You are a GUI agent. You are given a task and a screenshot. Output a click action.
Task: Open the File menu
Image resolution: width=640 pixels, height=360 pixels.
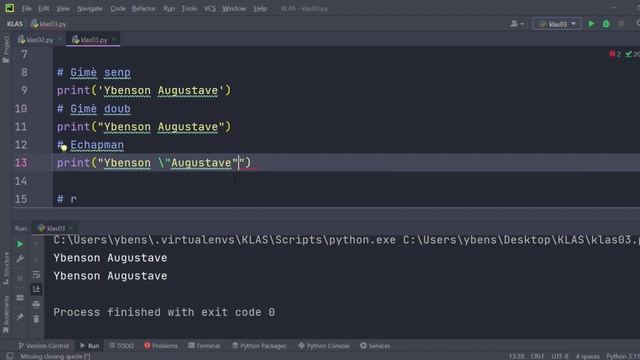pyautogui.click(x=27, y=9)
